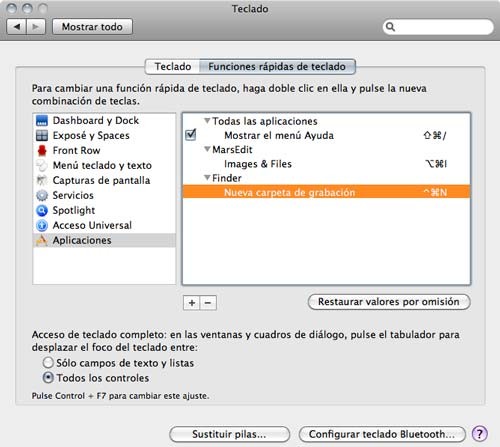Select Nueva carpeta de grabación row
The image size is (500, 447).
click(326, 192)
